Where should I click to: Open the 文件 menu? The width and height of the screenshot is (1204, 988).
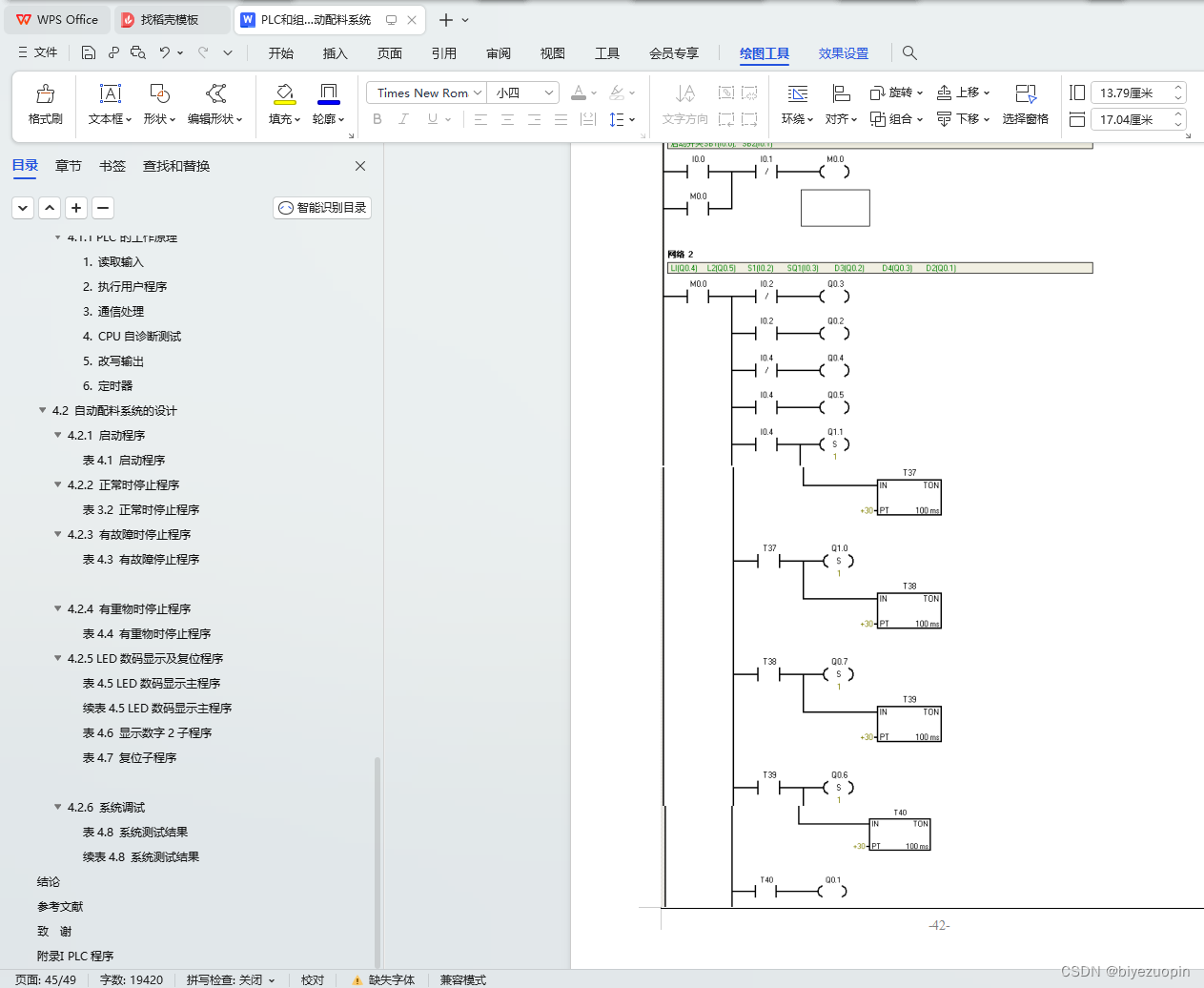point(38,52)
